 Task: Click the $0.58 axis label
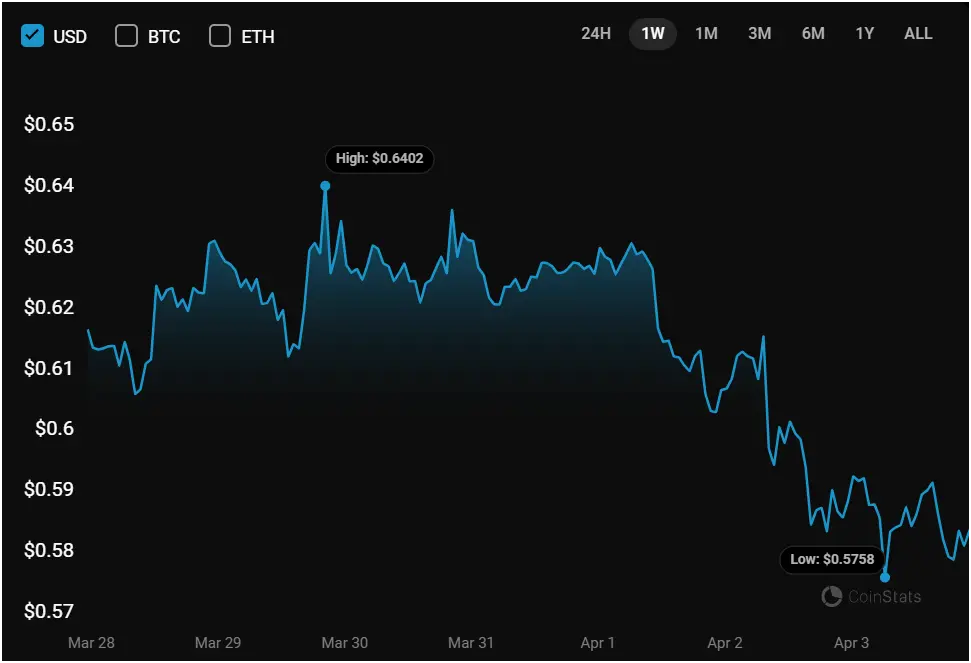click(x=49, y=550)
